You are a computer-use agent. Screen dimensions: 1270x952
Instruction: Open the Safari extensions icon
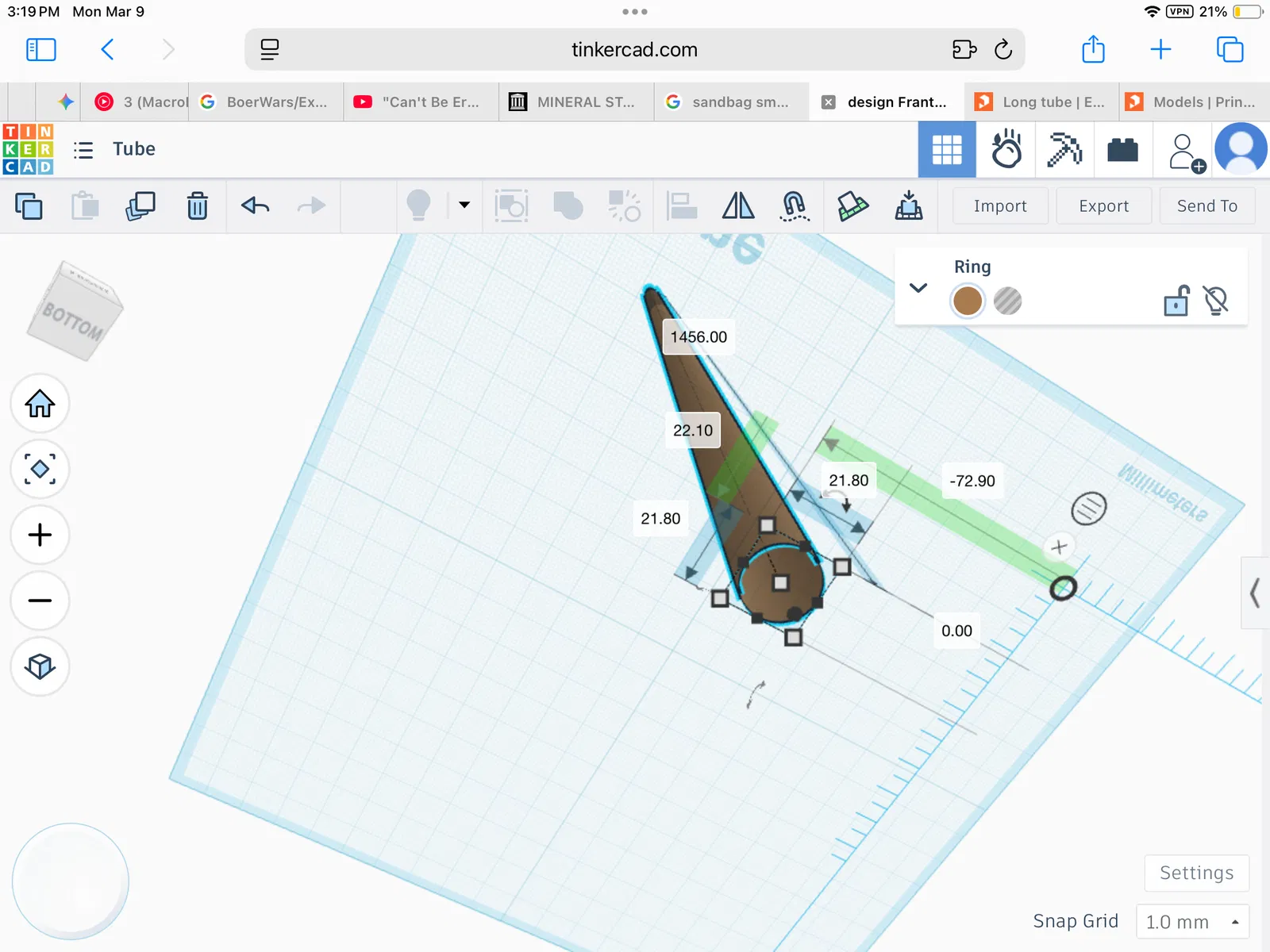point(964,50)
